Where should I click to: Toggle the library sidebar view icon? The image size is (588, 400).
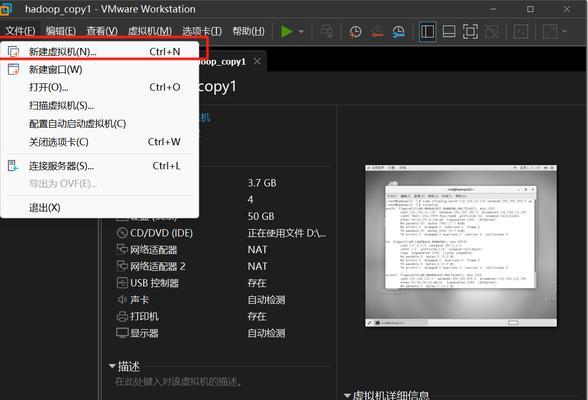pos(428,31)
